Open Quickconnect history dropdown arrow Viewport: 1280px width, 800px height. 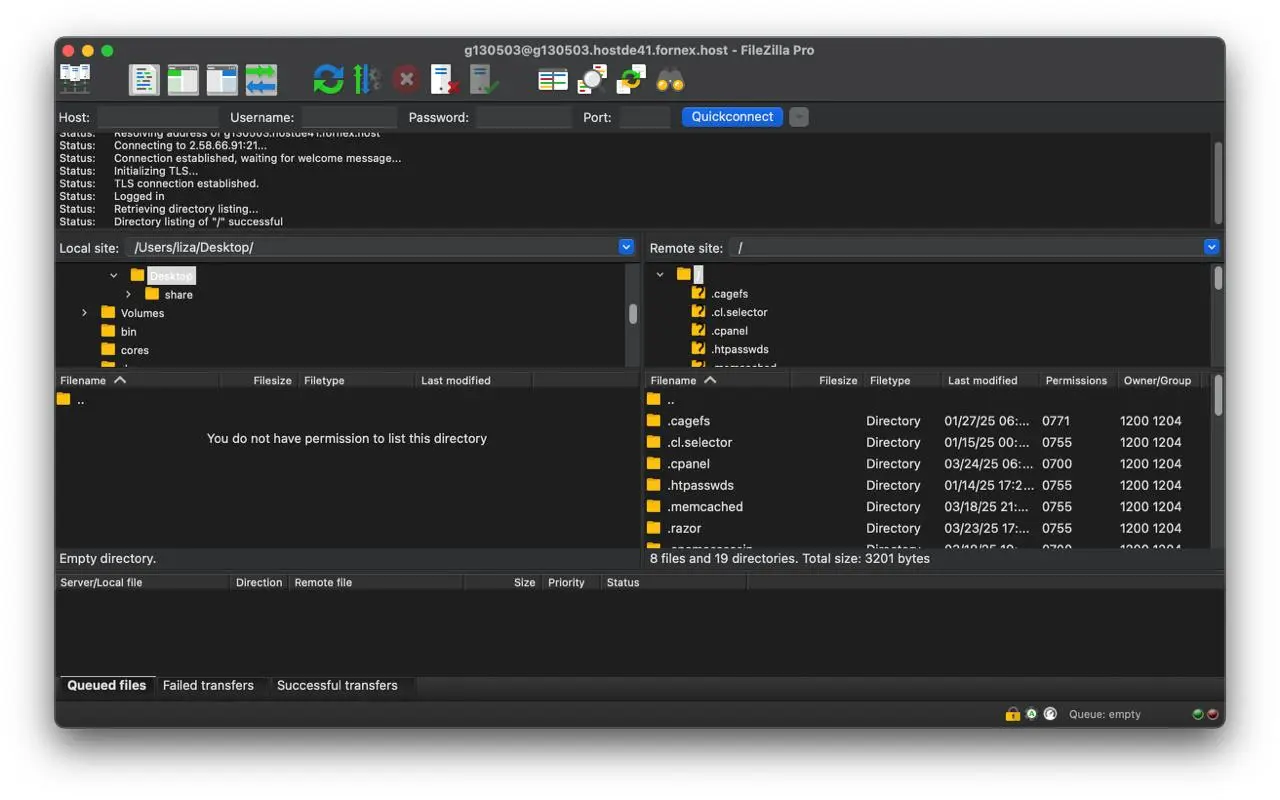(798, 117)
